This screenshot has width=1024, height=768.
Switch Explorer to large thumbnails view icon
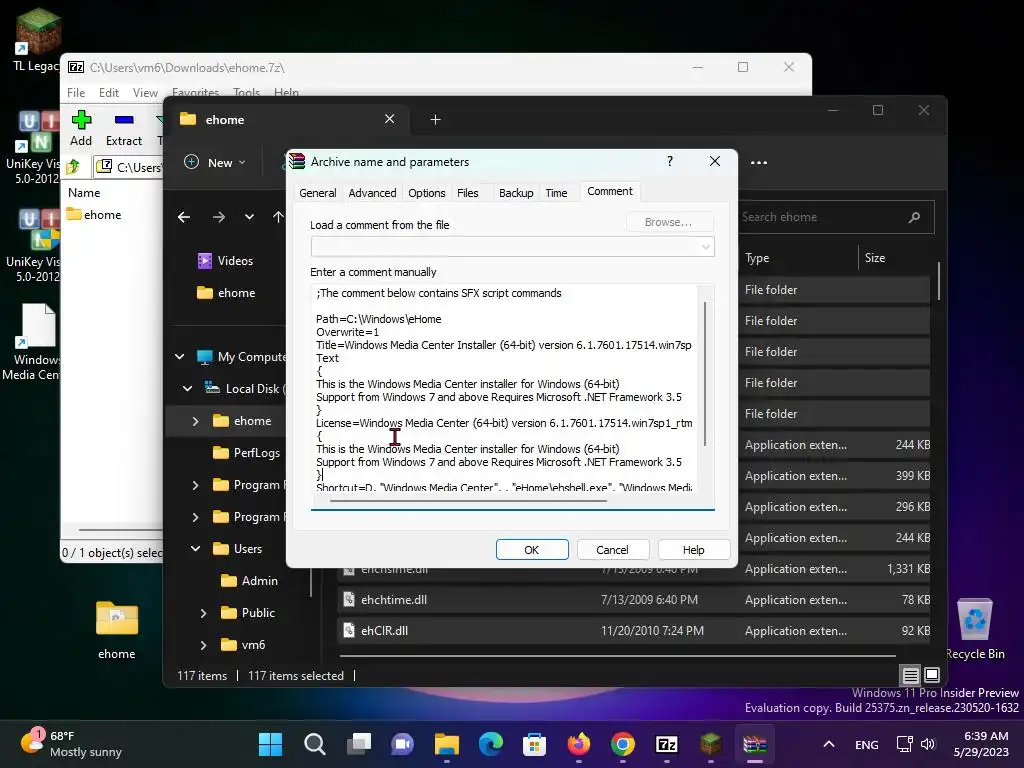tap(933, 675)
